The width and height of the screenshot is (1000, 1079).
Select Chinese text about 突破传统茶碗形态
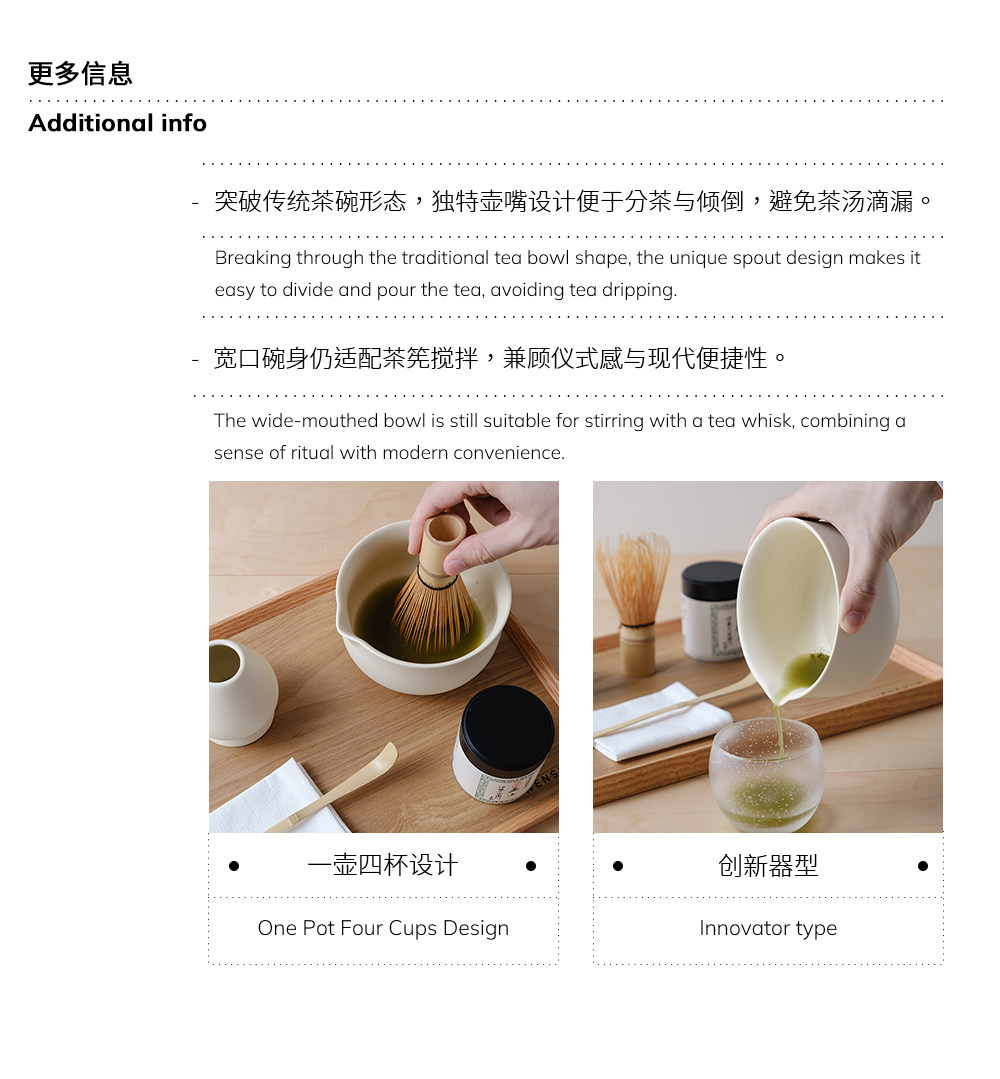573,201
